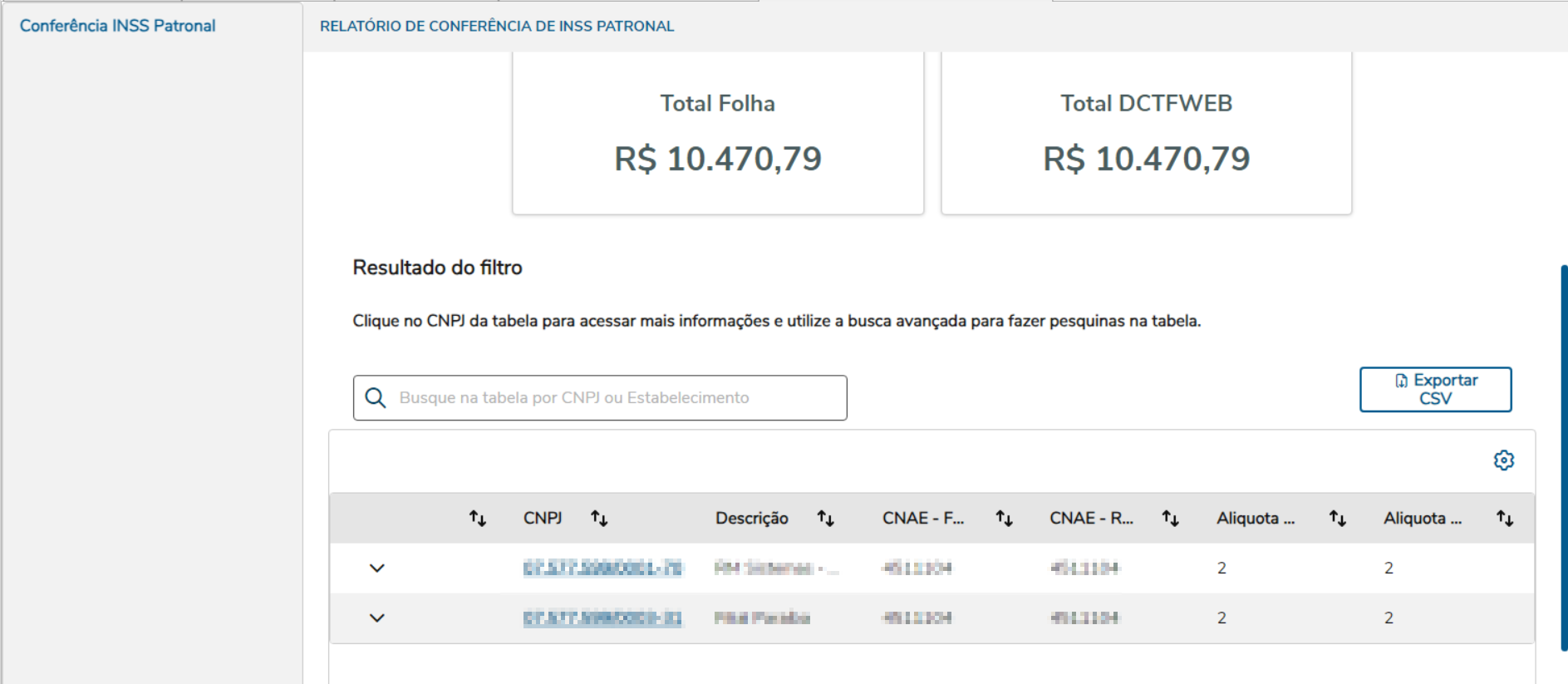The height and width of the screenshot is (684, 1568).
Task: Select Conferência INSS Patronal in sidebar
Action: (118, 26)
